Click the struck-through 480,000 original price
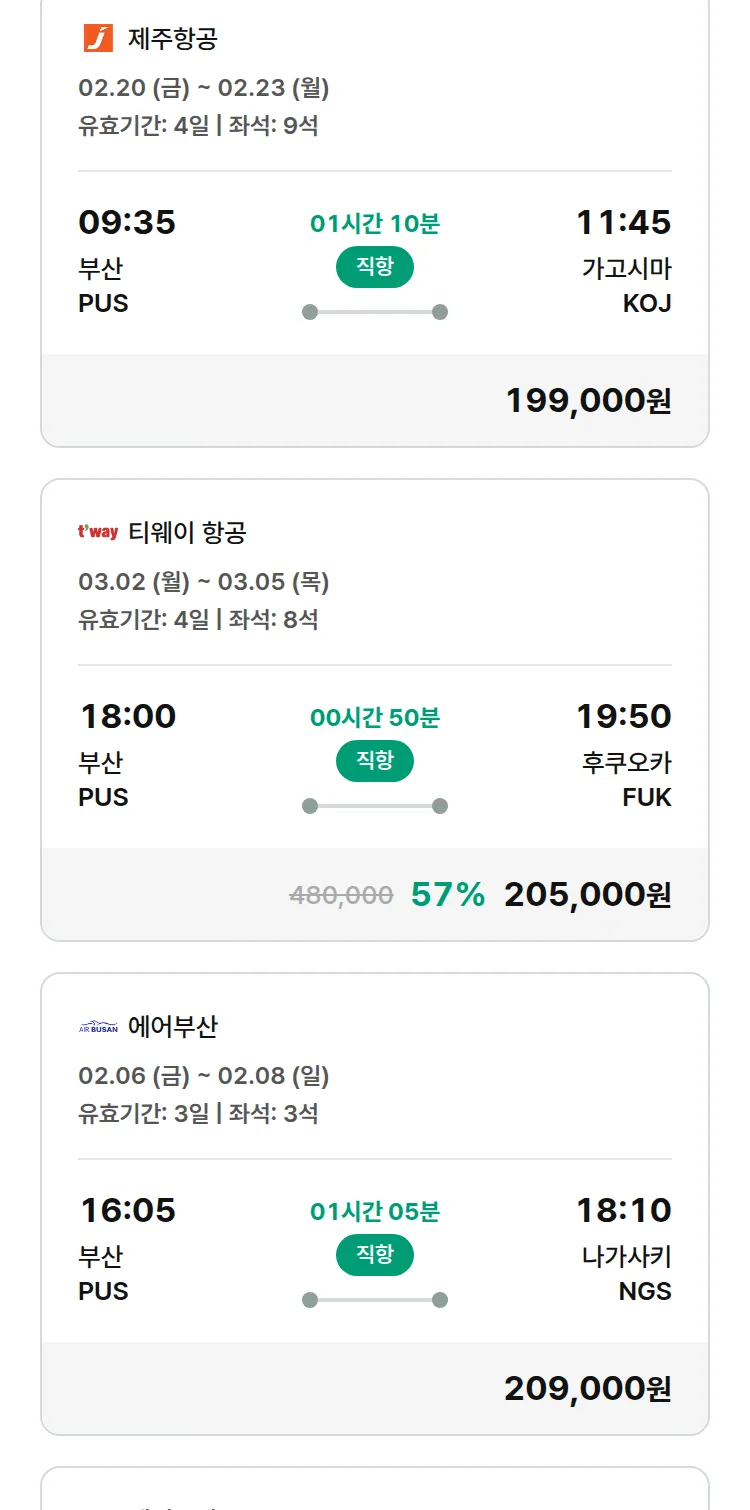This screenshot has height=1510, width=750. coord(341,895)
